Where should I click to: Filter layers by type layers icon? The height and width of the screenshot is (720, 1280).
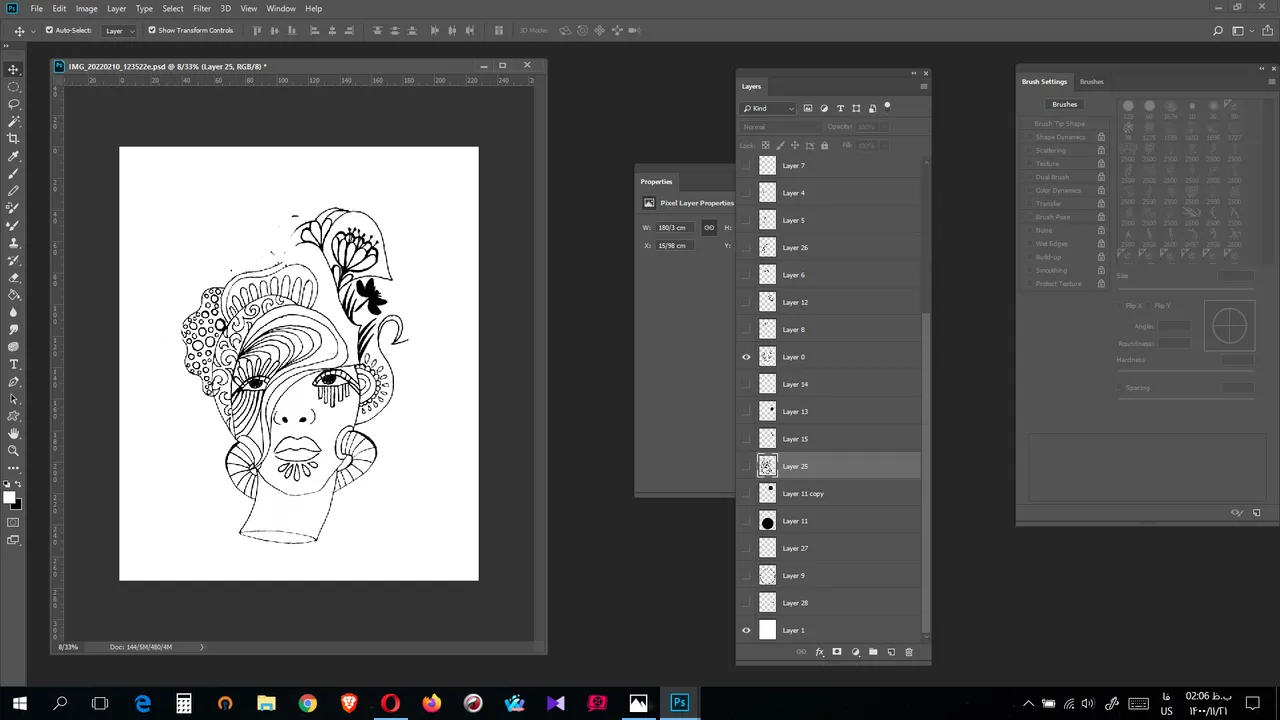pyautogui.click(x=840, y=108)
